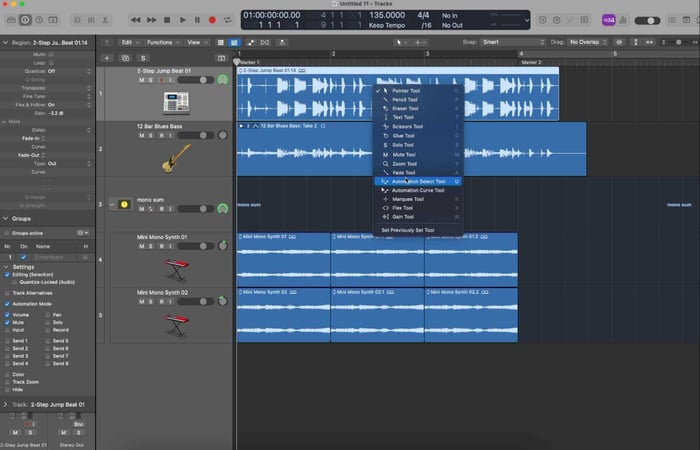Image resolution: width=700 pixels, height=450 pixels.
Task: Stop playback with the Stop button
Action: (x=167, y=20)
